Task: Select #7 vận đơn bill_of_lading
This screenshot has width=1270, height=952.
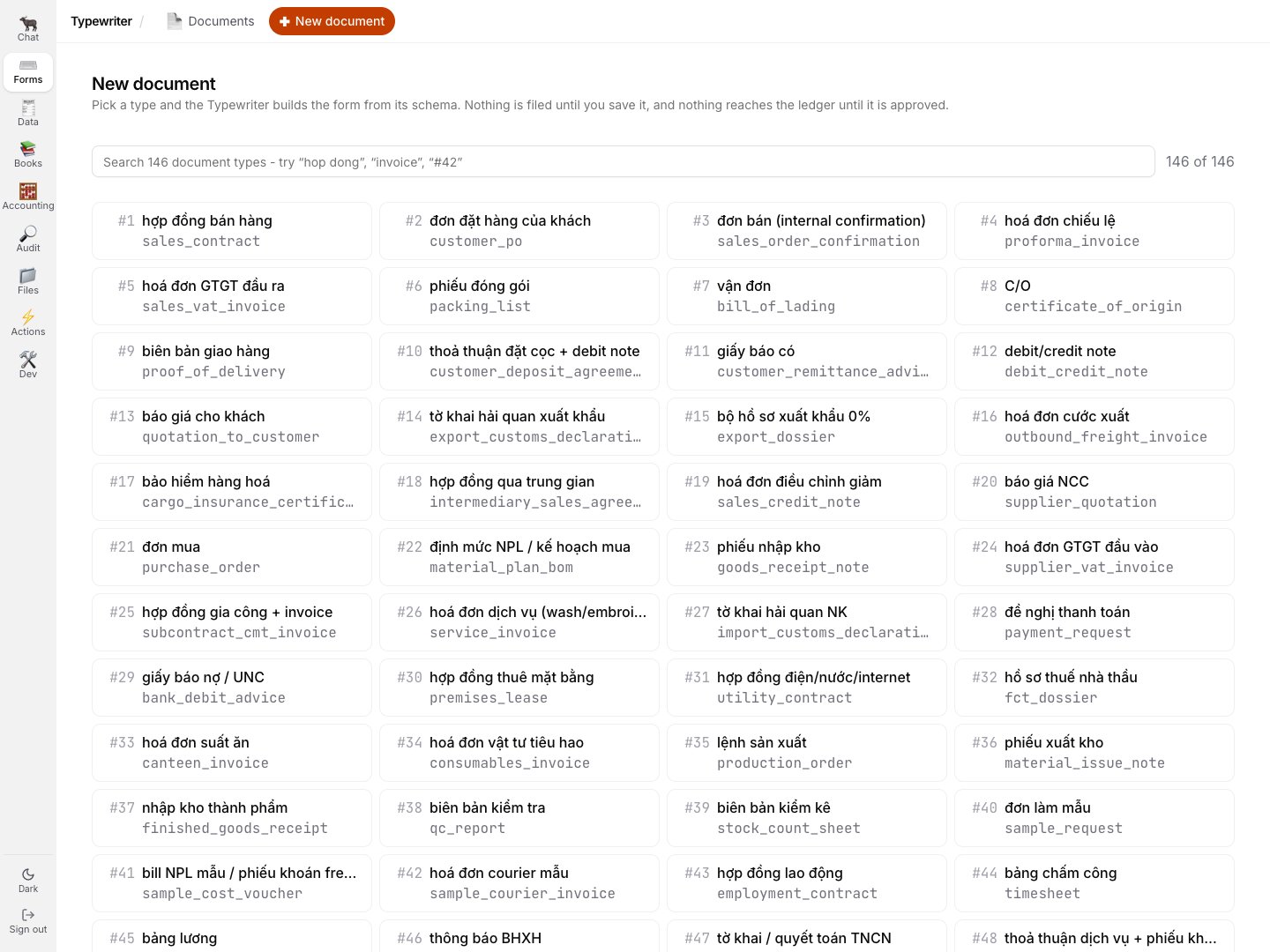Action: [x=807, y=296]
